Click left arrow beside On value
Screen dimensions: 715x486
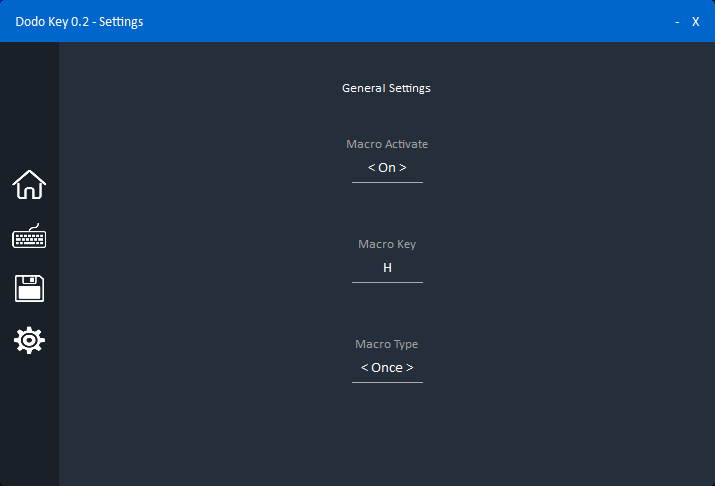point(371,168)
